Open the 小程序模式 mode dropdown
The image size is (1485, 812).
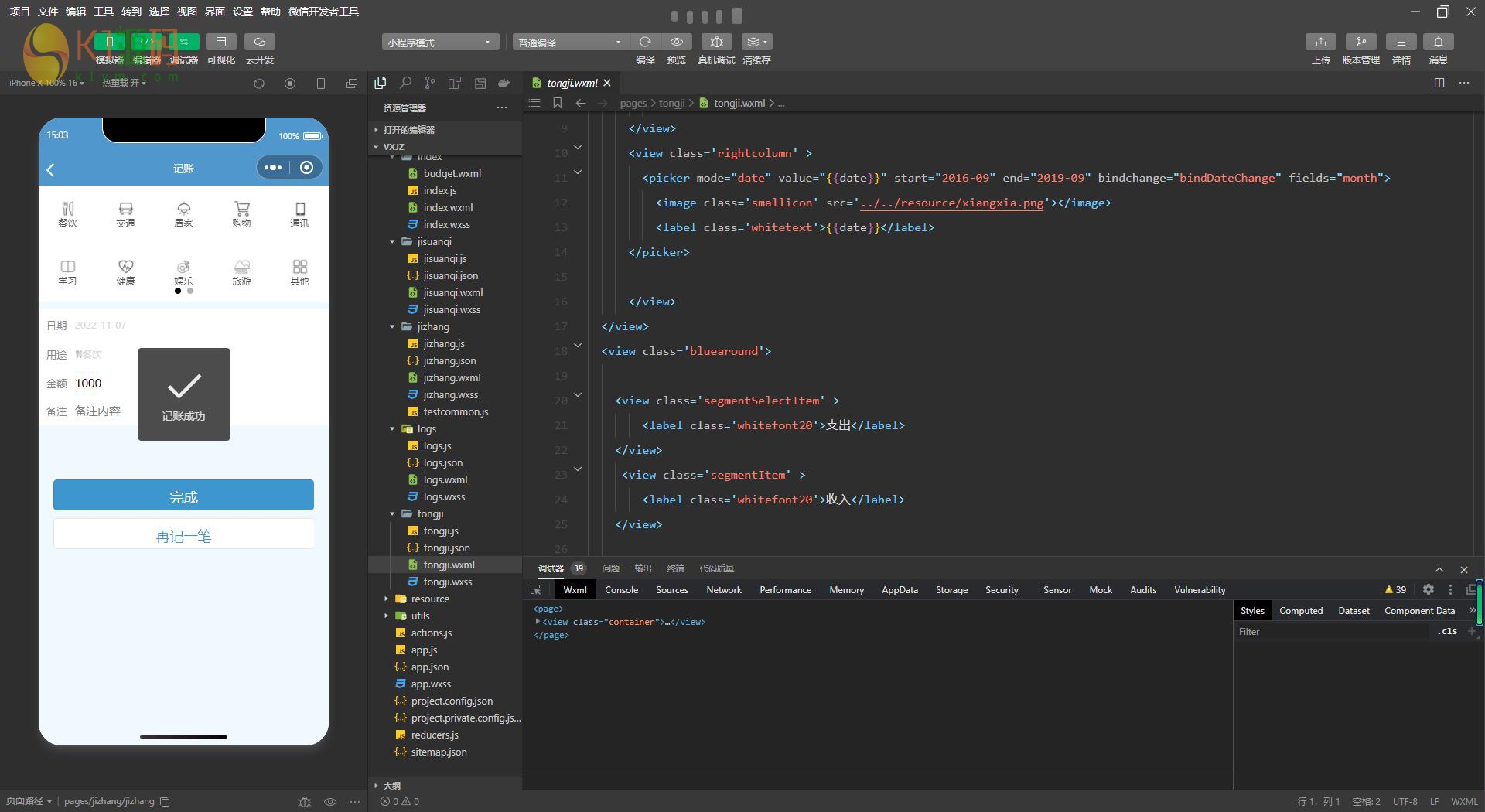click(x=439, y=43)
